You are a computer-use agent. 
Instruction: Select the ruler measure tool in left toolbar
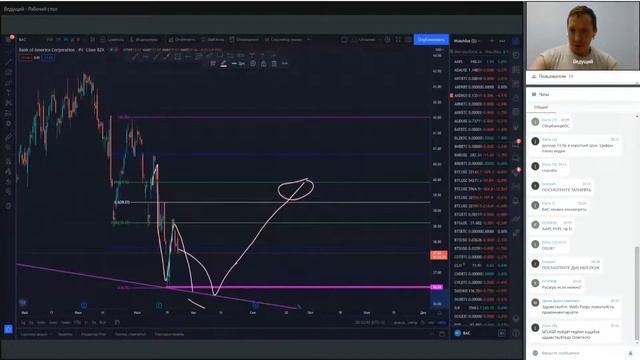(8, 137)
